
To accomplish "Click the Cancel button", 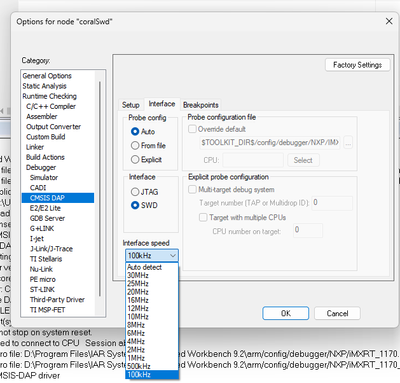I will coord(337,313).
